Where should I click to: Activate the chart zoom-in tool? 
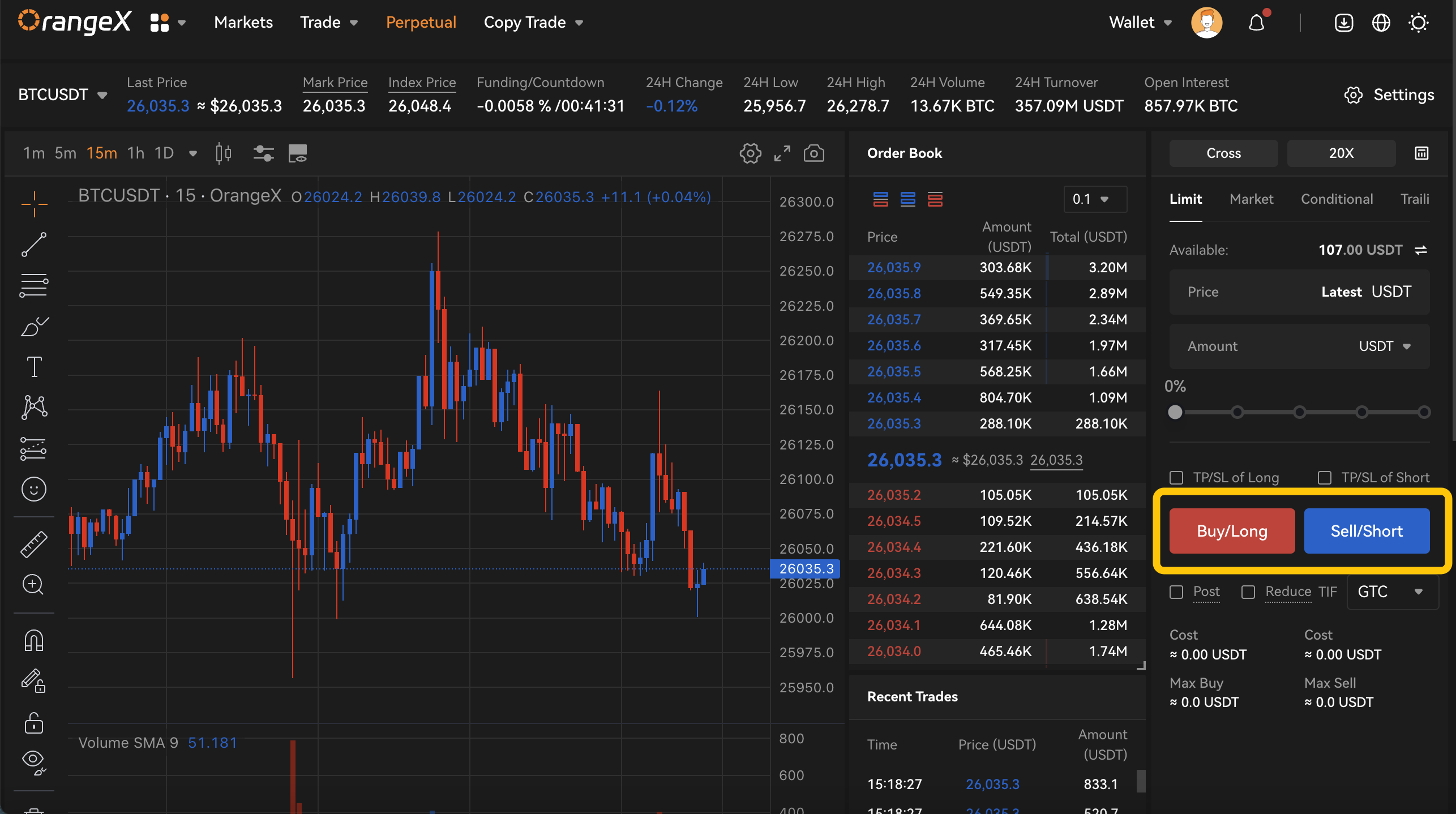34,584
